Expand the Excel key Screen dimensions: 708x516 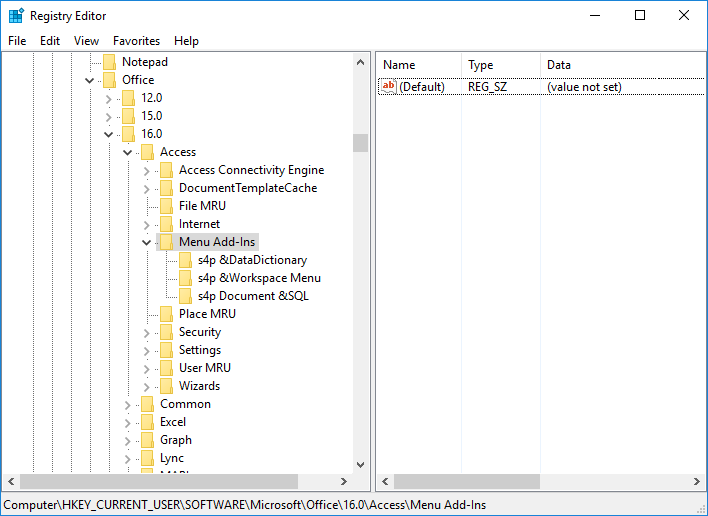127,423
